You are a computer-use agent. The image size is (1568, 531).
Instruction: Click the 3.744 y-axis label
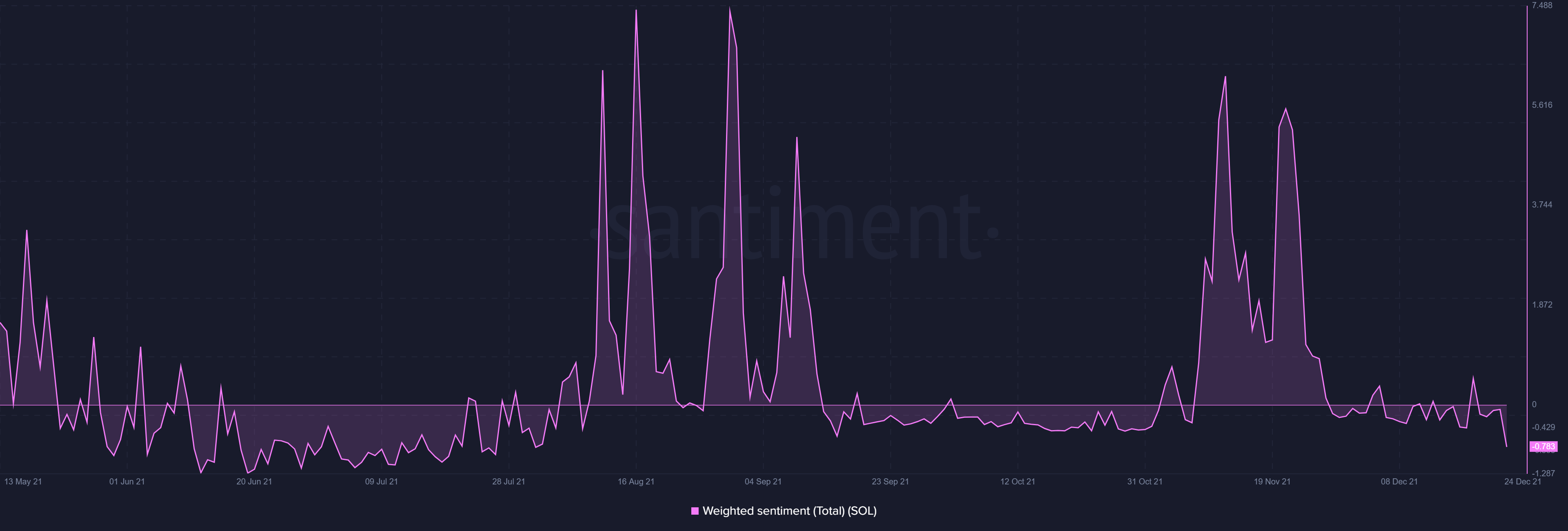coord(1542,205)
